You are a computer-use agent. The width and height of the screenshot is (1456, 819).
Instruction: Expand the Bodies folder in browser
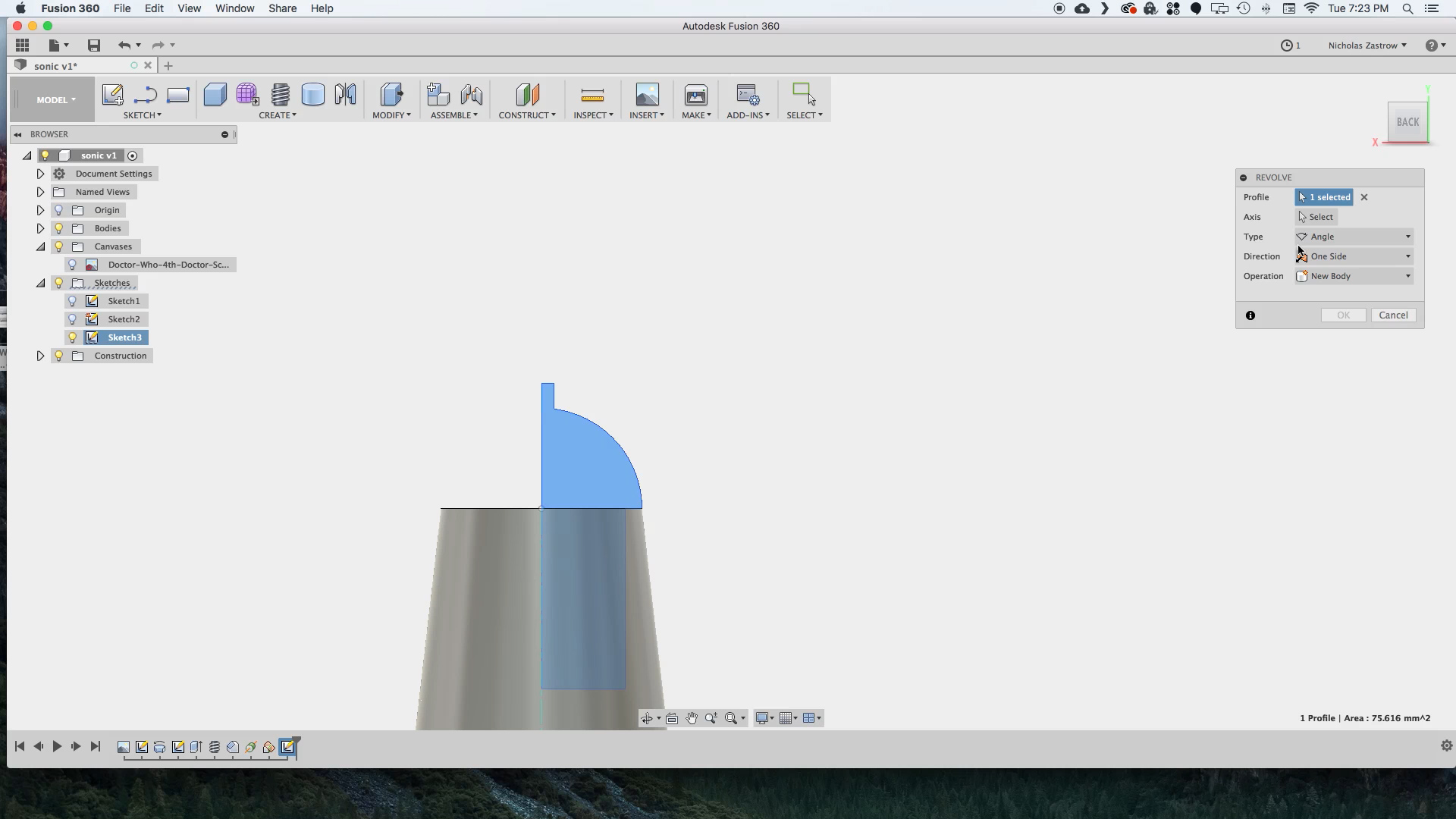click(x=40, y=228)
